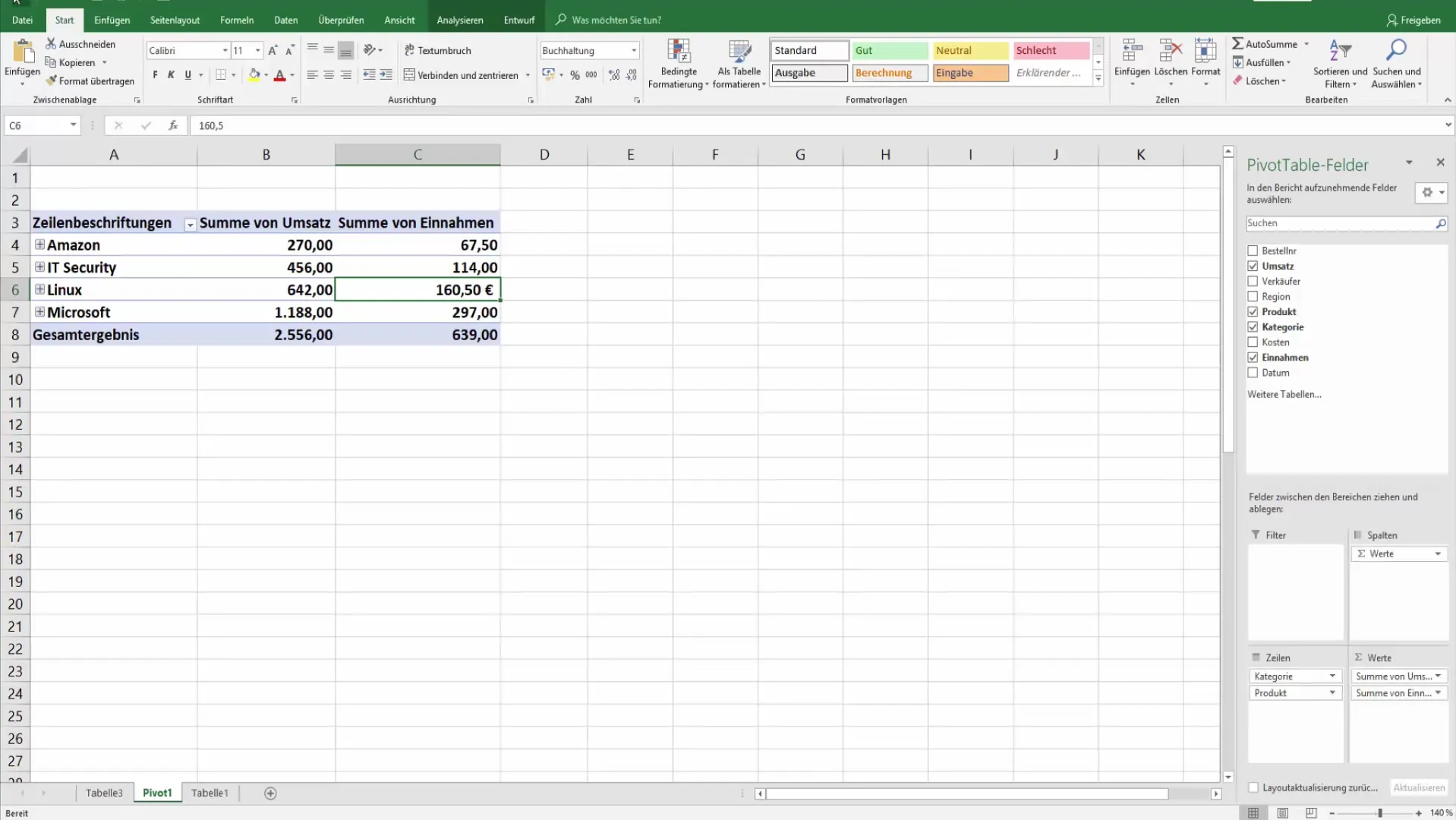Open Summe von Ums... value dropdown
The width and height of the screenshot is (1456, 820).
pyautogui.click(x=1438, y=676)
